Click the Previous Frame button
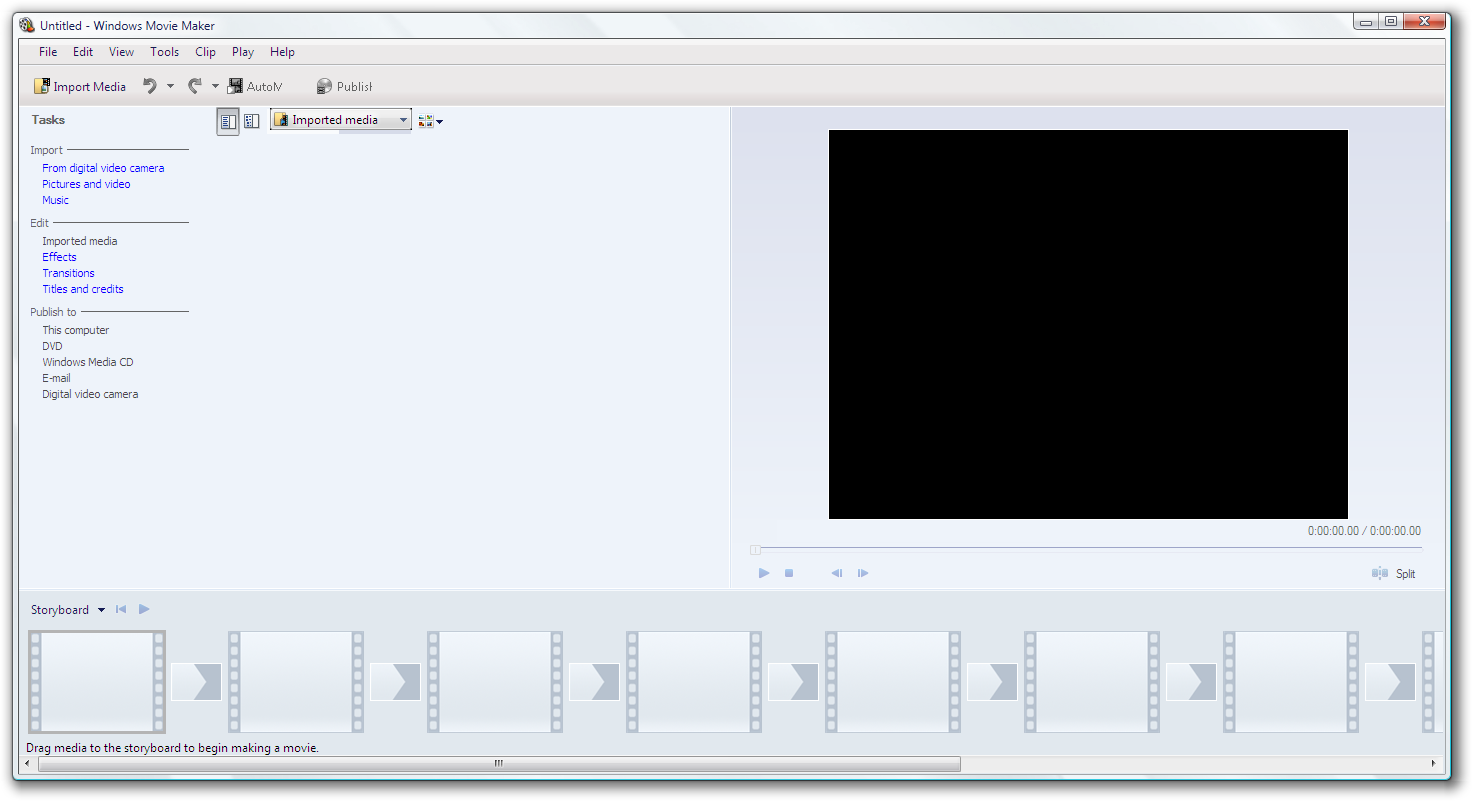Image resolution: width=1472 pixels, height=802 pixels. point(837,573)
